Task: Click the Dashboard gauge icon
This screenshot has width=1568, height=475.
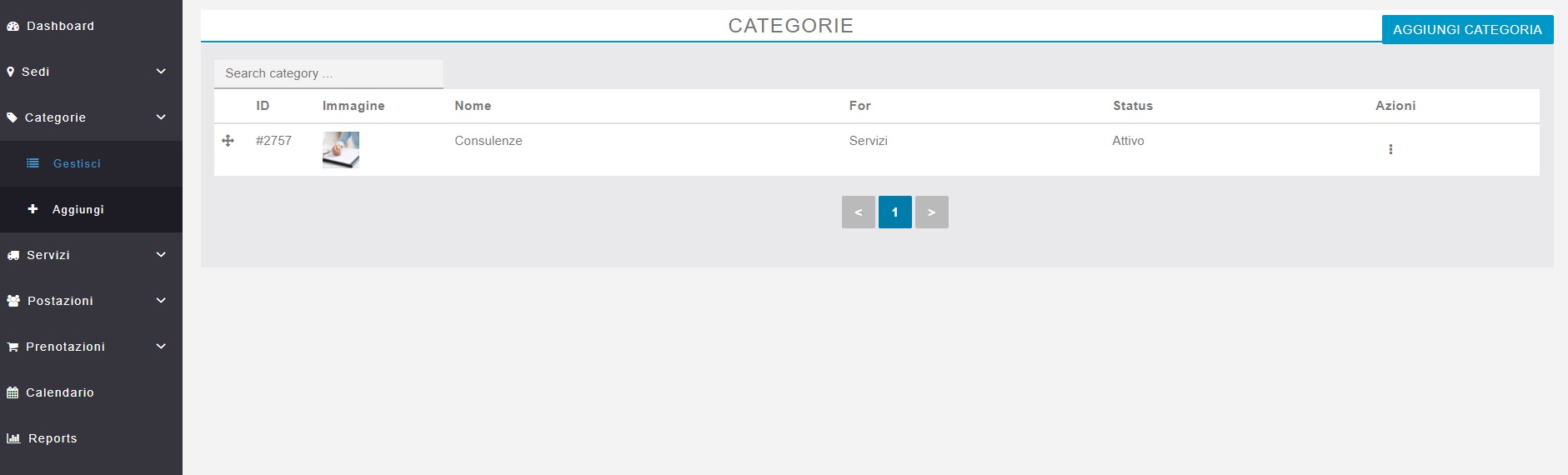Action: pos(13,27)
